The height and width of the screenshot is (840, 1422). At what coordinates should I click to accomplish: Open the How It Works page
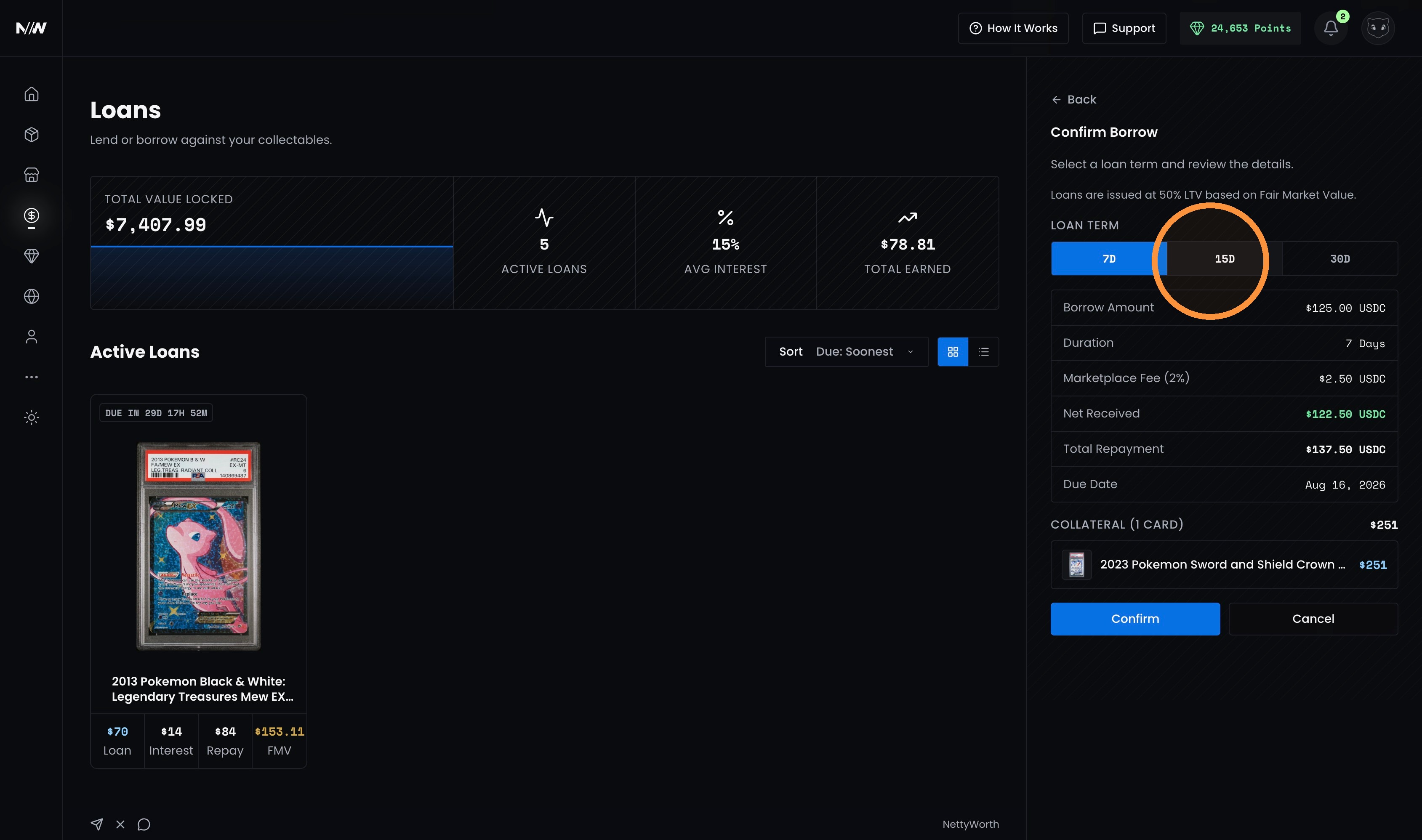coord(1013,28)
